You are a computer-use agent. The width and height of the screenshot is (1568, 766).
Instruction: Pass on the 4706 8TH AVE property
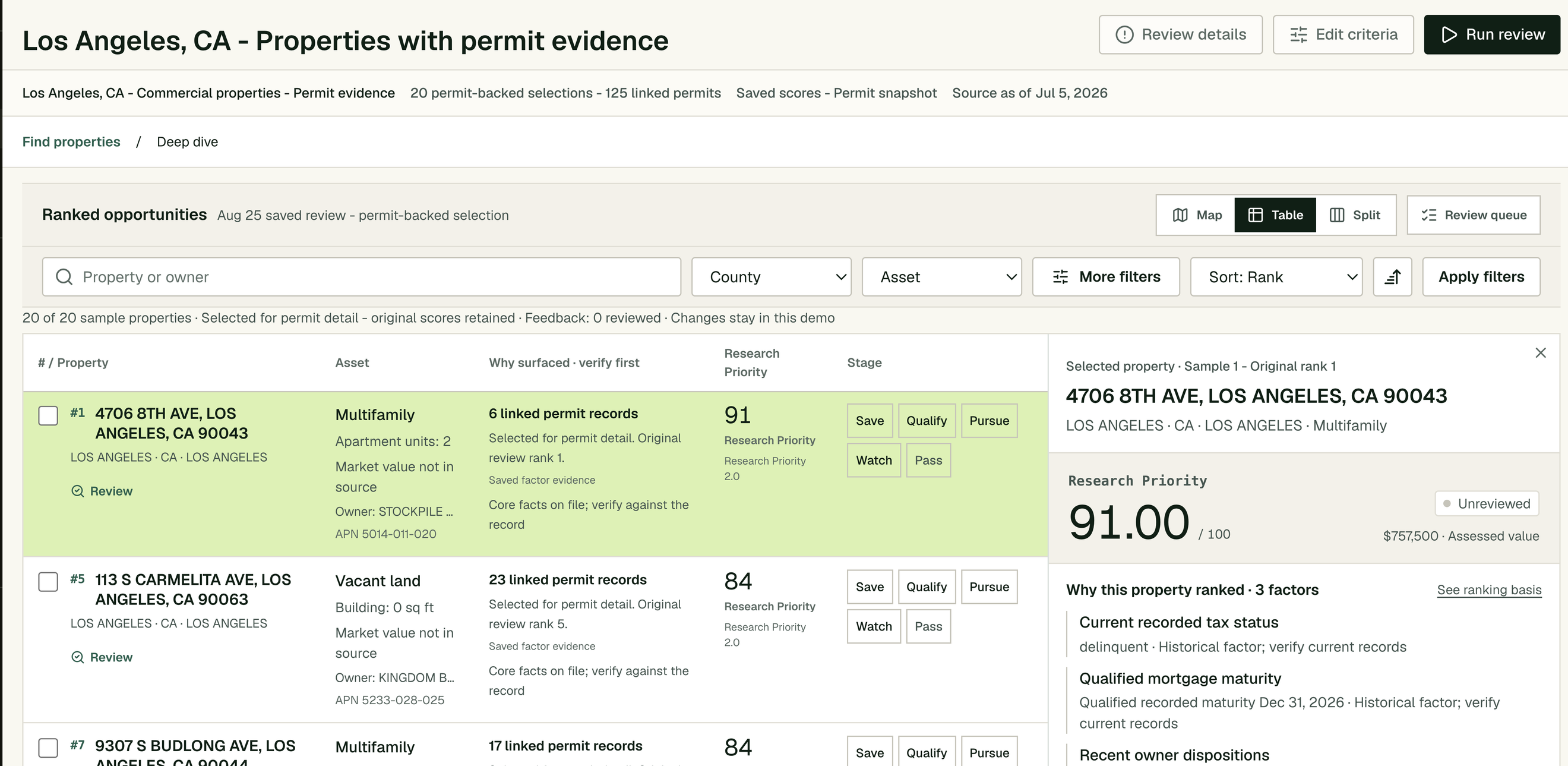[928, 461]
